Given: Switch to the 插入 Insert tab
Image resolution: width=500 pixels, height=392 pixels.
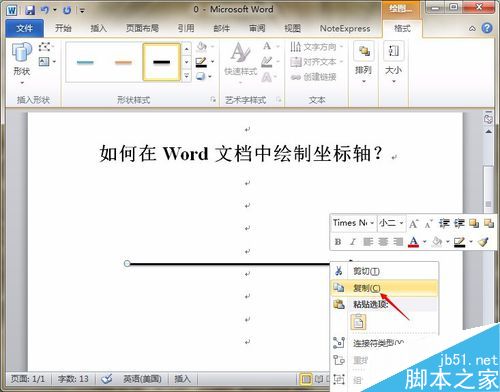Looking at the screenshot, I should coord(99,28).
